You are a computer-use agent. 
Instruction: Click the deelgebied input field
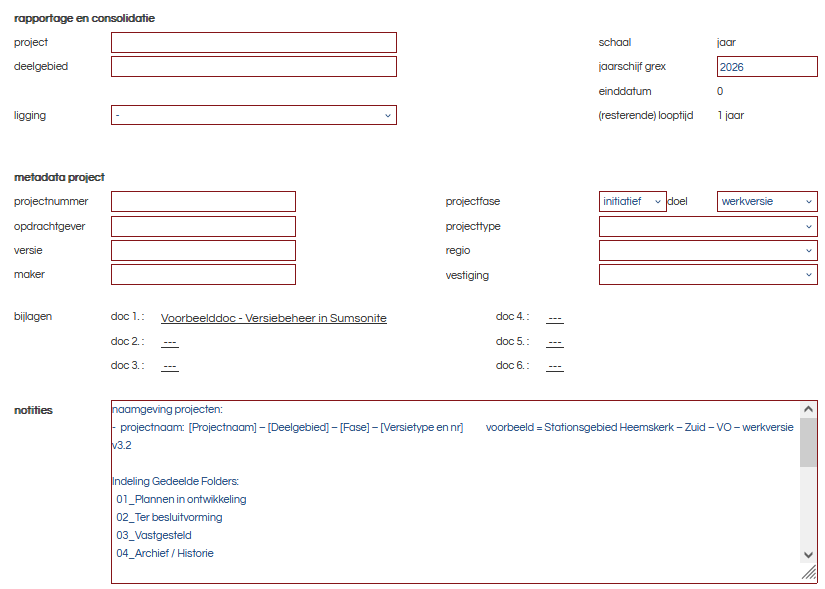(252, 66)
